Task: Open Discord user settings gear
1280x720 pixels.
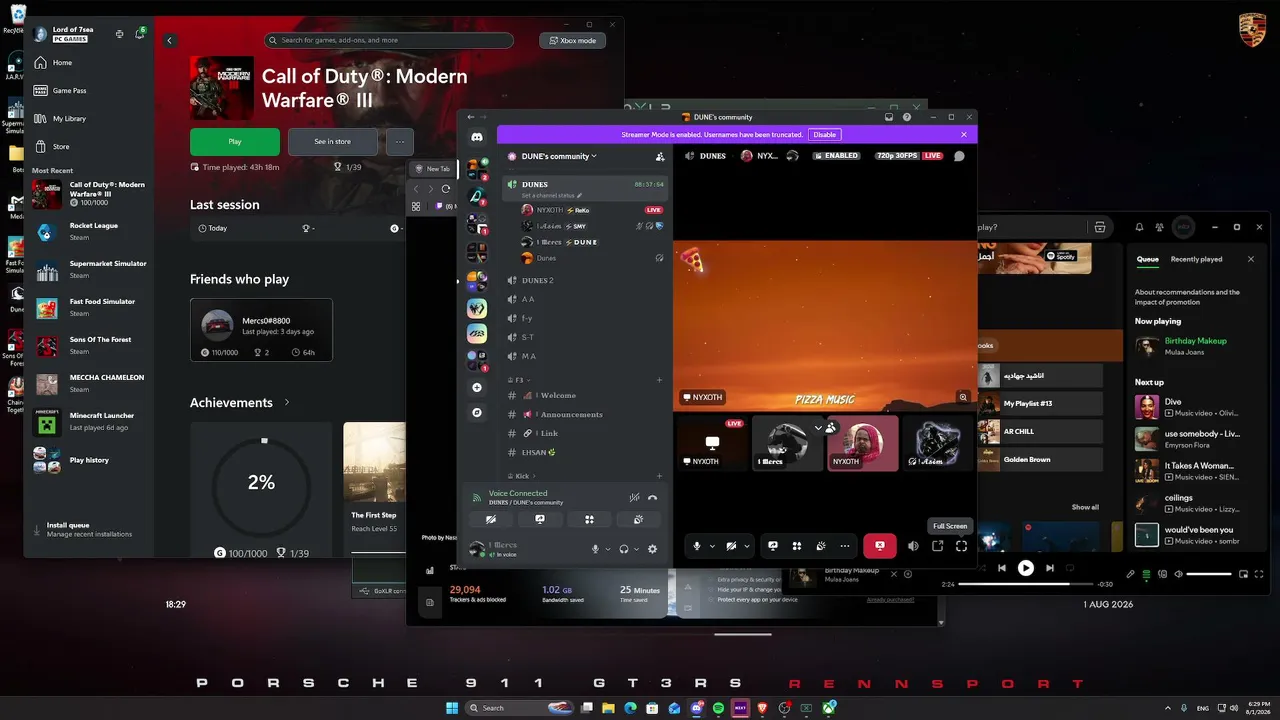Action: click(x=653, y=548)
